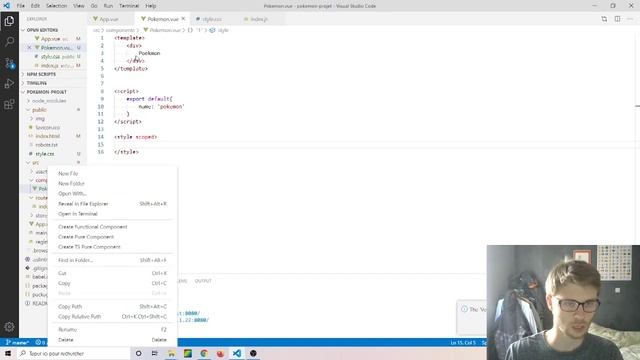Open index.js in Open Editors list

click(x=53, y=66)
